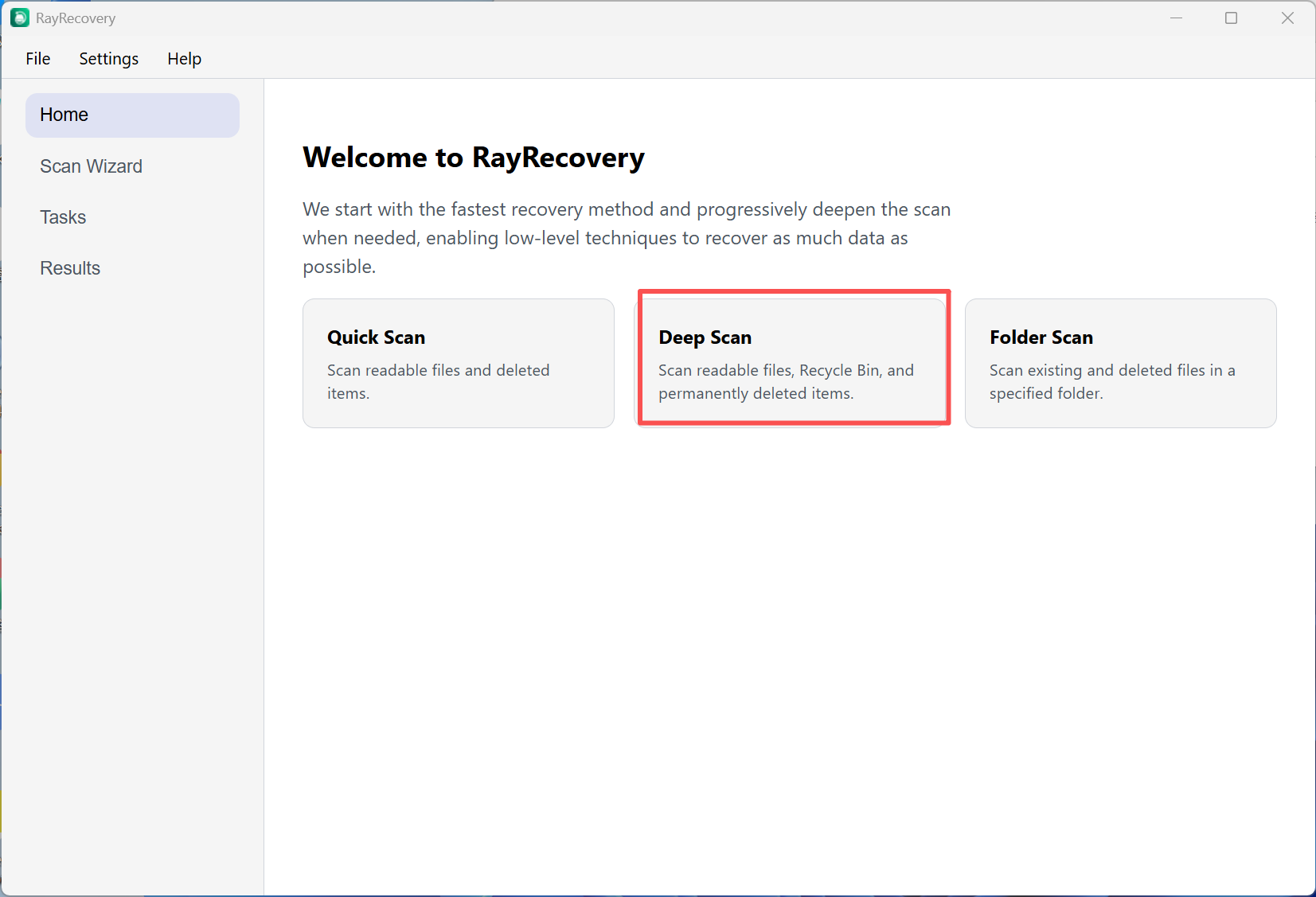Screen dimensions: 1316x897
Task: Open the Settings menu
Action: (109, 59)
